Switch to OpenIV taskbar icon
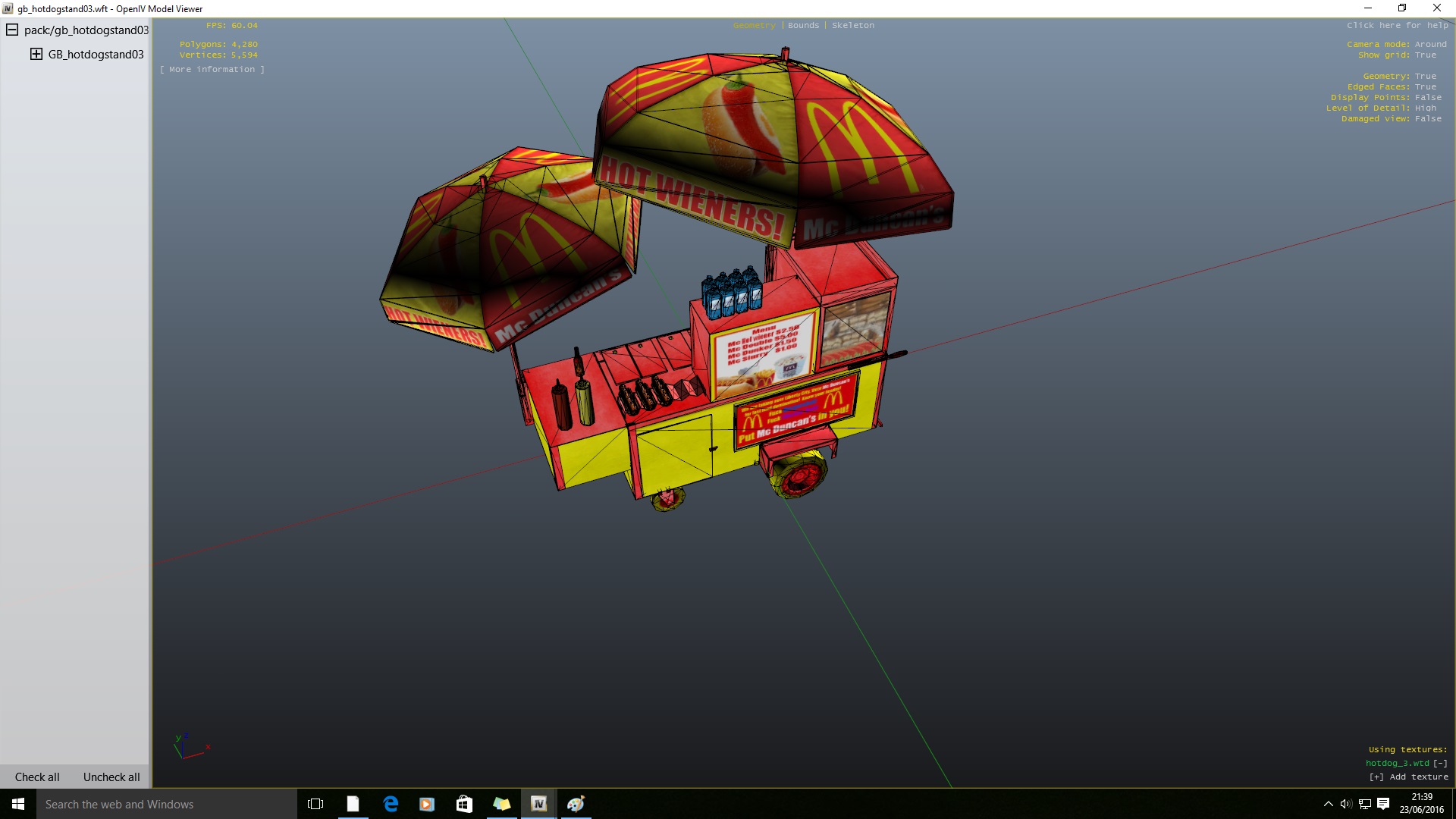Screen dimensions: 1456x819 (x=538, y=804)
